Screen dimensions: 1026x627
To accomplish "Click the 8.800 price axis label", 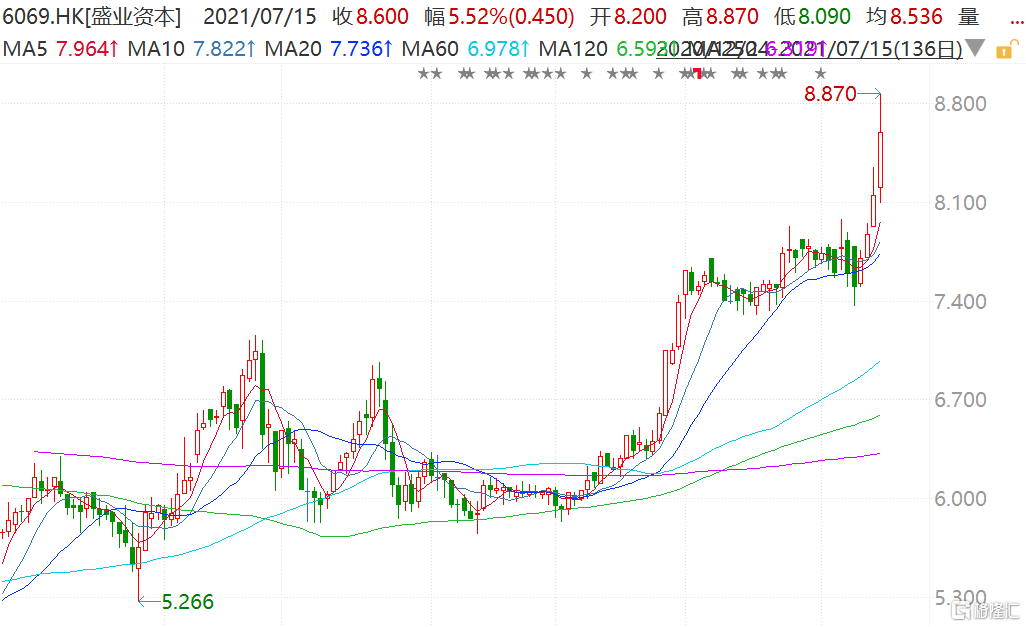I will point(959,104).
